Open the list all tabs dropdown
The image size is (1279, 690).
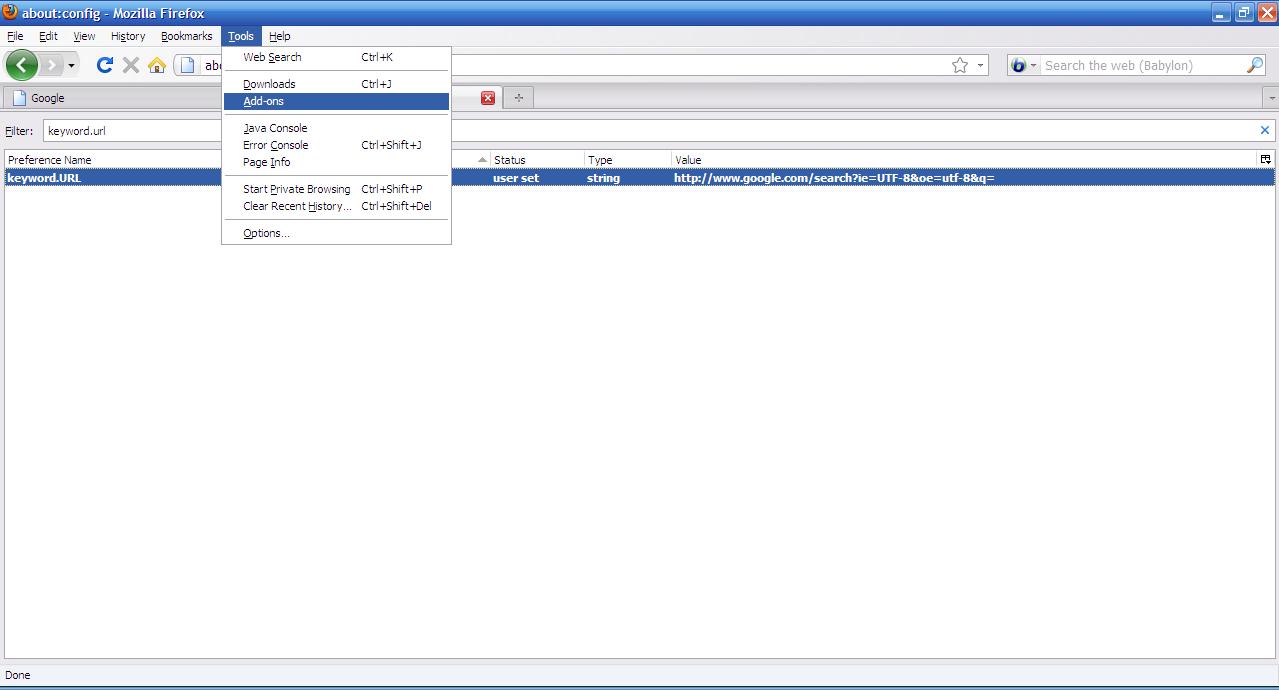pyautogui.click(x=1271, y=98)
